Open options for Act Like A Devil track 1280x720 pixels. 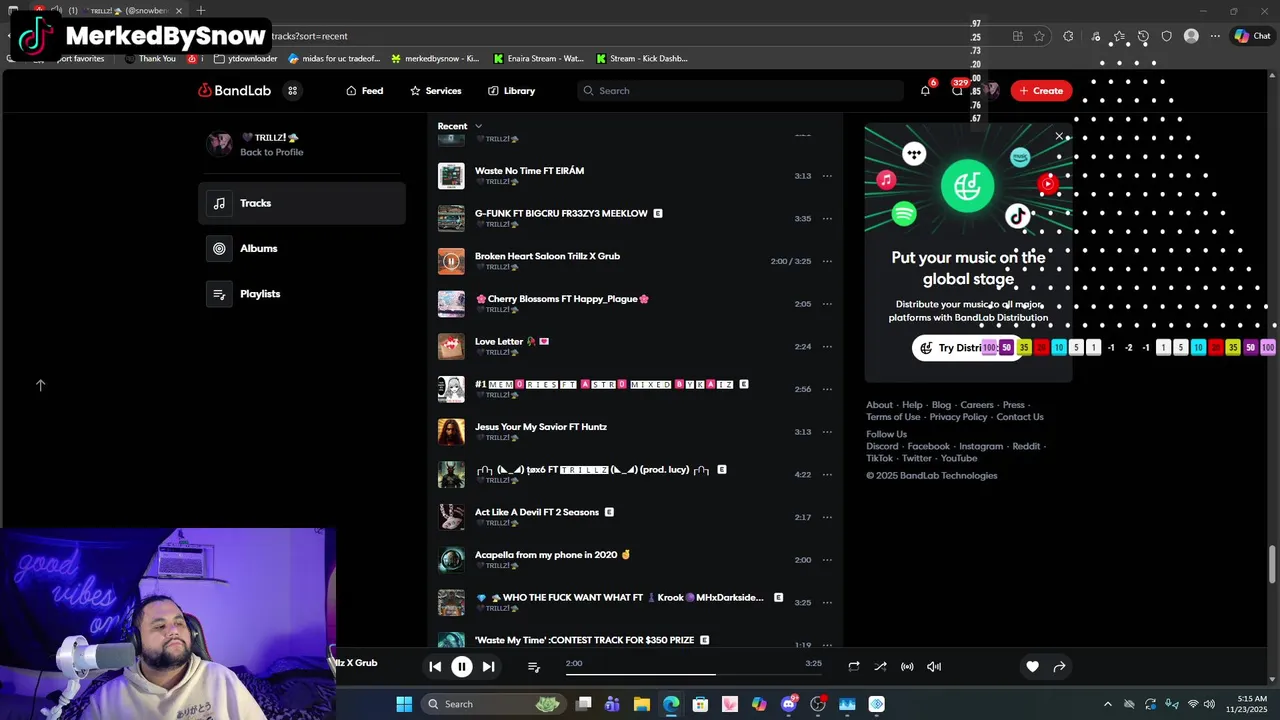coord(827,518)
